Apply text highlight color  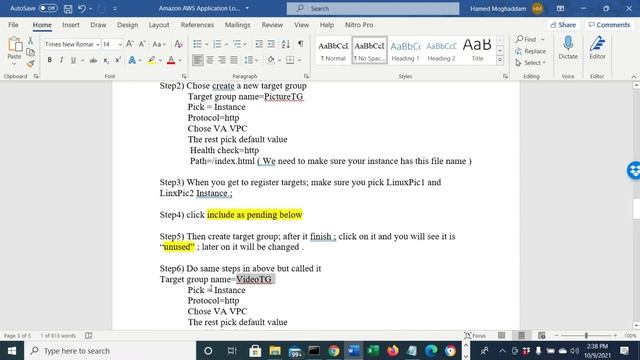[151, 60]
